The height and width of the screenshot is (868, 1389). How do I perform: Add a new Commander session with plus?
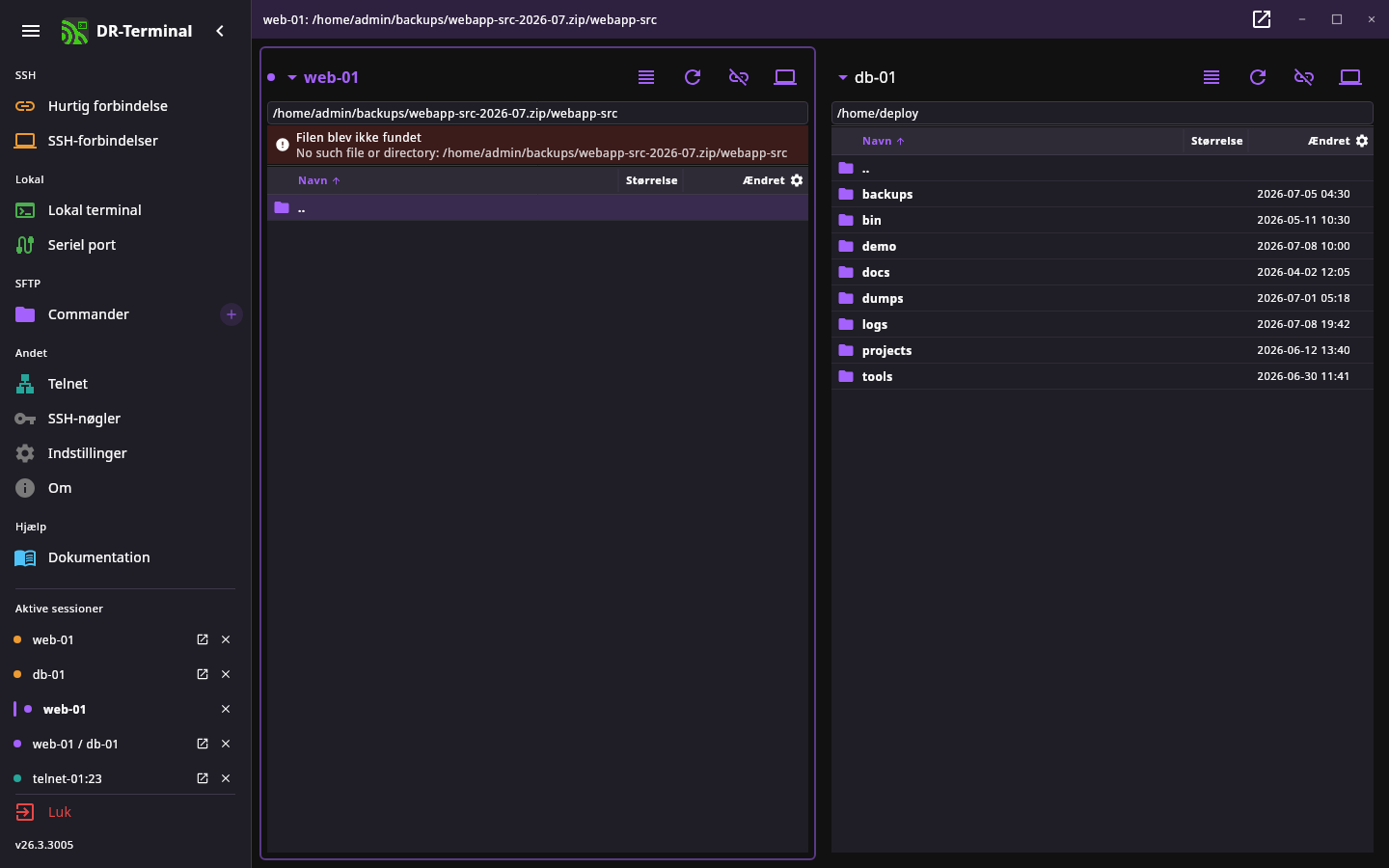click(x=231, y=314)
